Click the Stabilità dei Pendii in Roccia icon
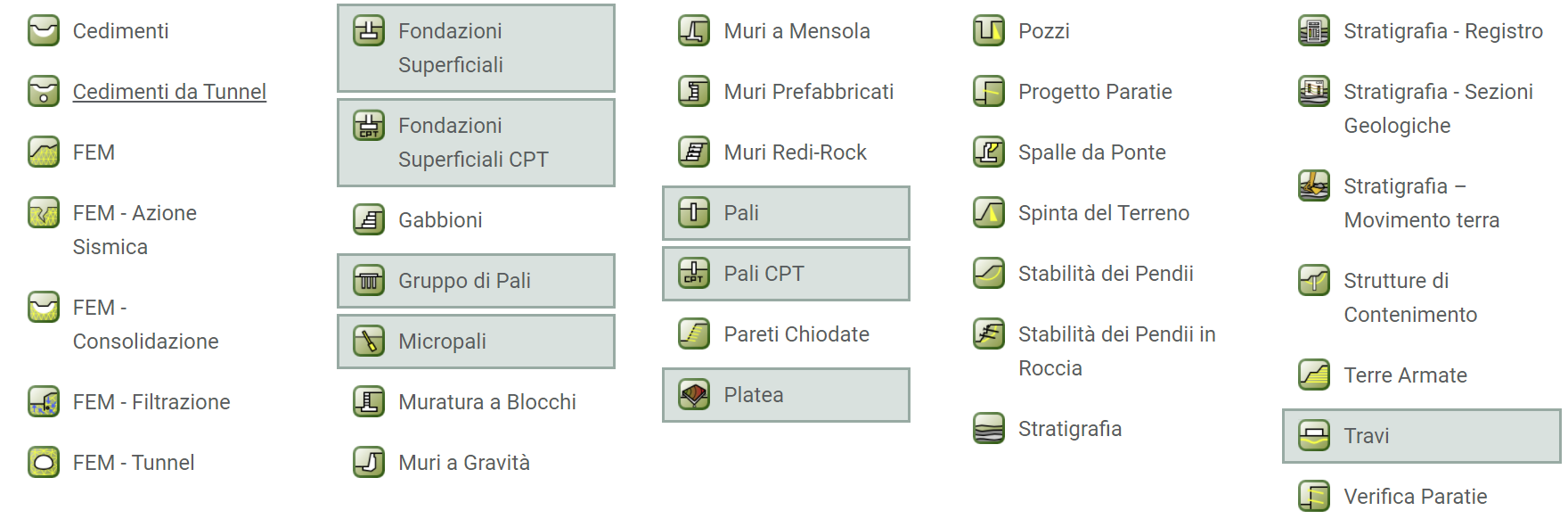 pyautogui.click(x=989, y=334)
